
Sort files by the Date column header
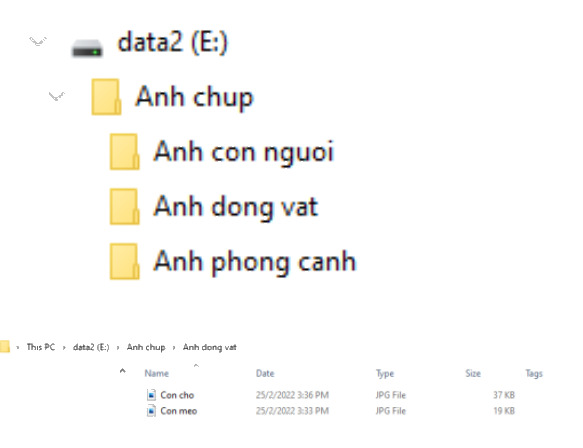point(265,373)
